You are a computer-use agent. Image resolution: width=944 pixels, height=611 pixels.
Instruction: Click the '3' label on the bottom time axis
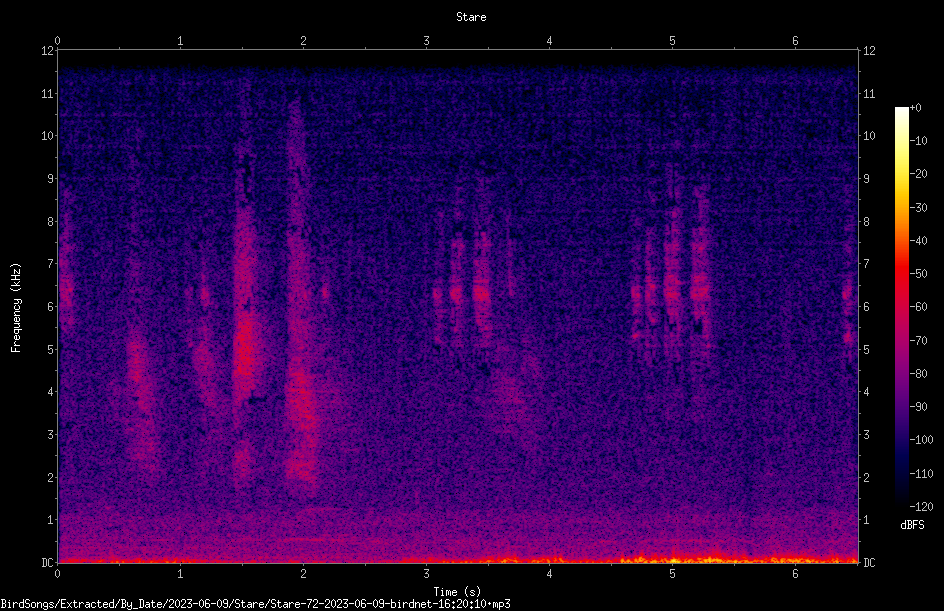(426, 574)
